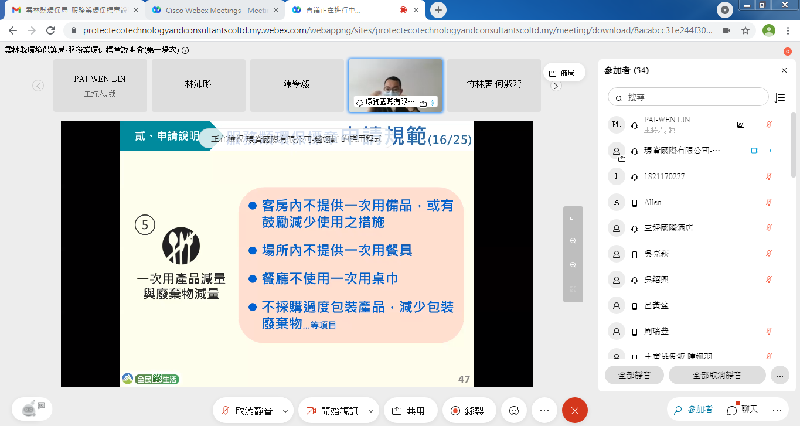Click the record button
Image resolution: width=800 pixels, height=426 pixels.
point(467,410)
